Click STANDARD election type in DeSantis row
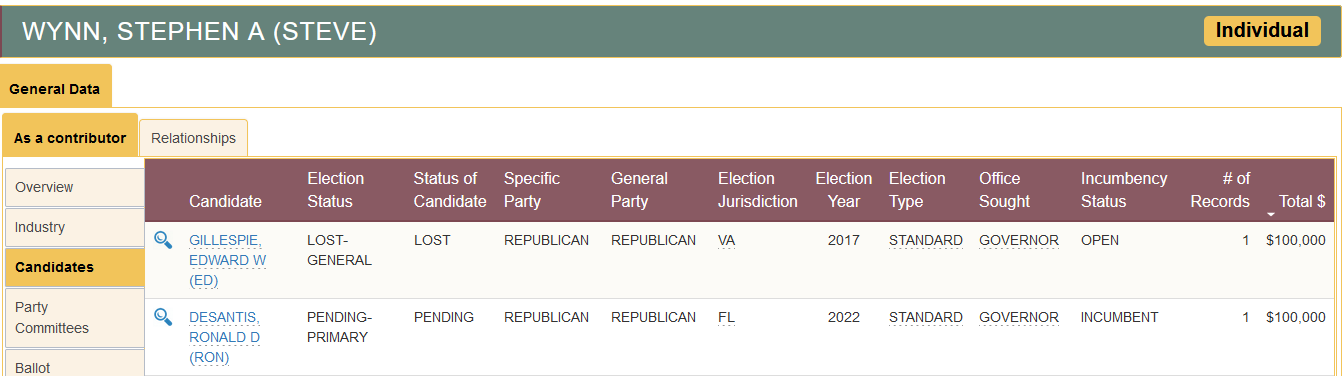 point(925,318)
